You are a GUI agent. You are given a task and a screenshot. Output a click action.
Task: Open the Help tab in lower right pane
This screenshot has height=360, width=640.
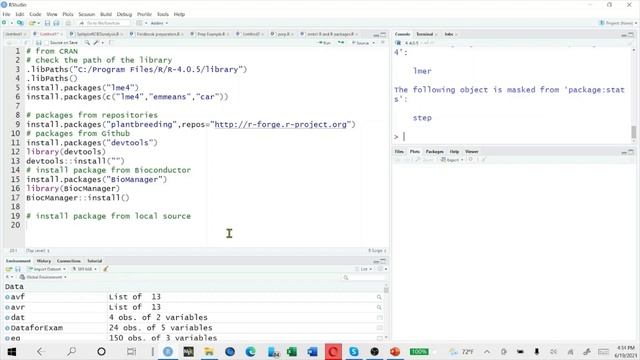pos(454,151)
